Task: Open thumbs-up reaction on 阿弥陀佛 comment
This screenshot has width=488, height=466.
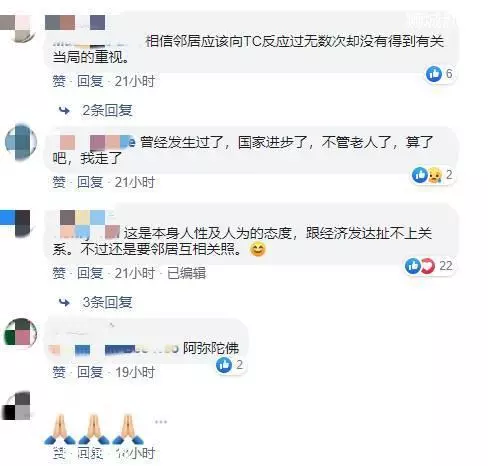Action: tap(230, 365)
